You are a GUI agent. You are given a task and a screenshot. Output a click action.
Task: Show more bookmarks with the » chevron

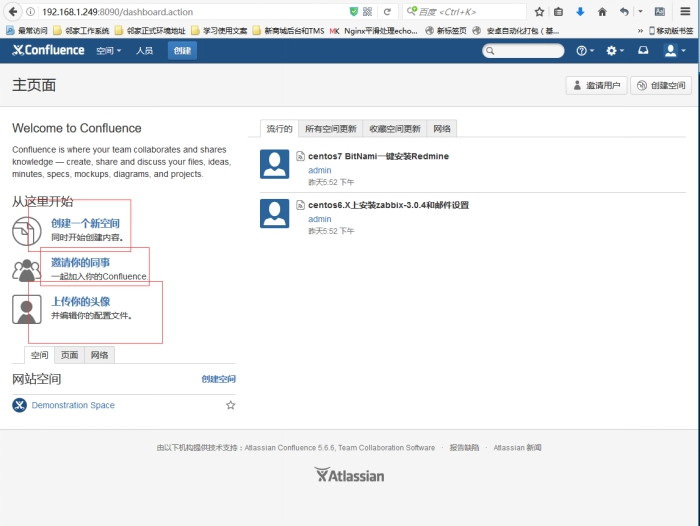pos(640,30)
